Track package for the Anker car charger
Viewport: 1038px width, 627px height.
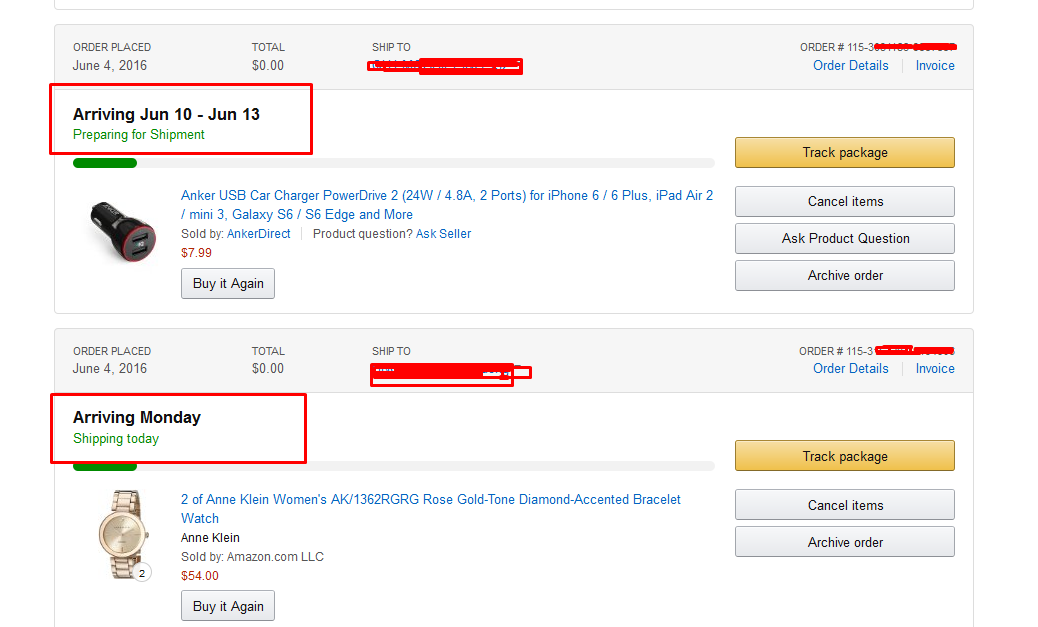pos(844,153)
